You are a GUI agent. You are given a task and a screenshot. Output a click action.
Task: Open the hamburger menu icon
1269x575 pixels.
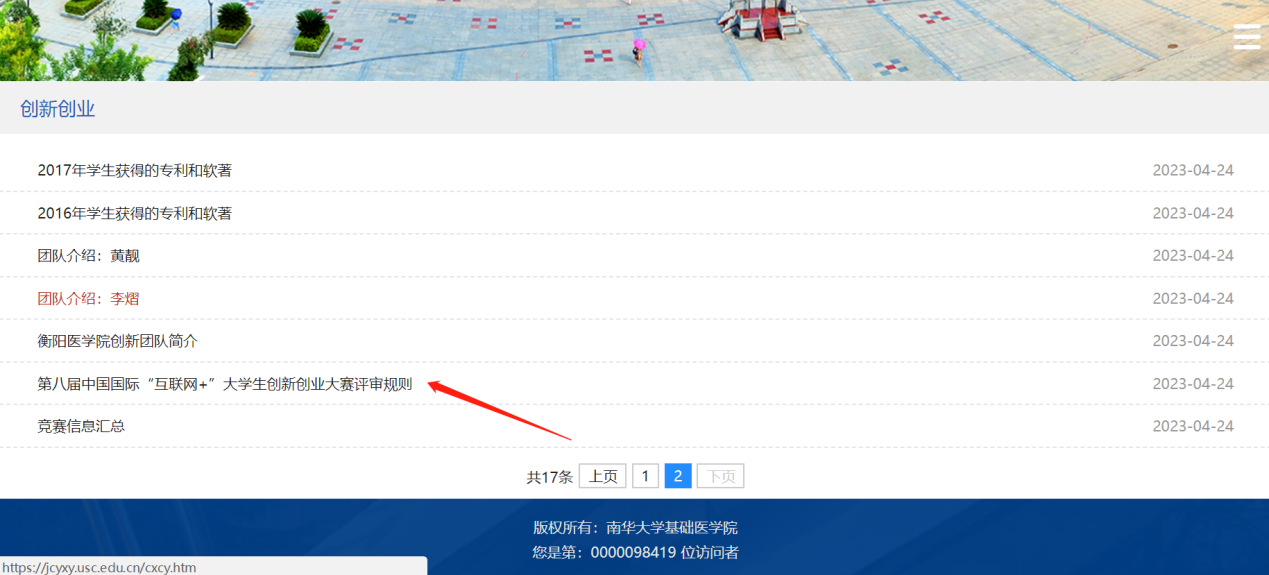point(1246,35)
